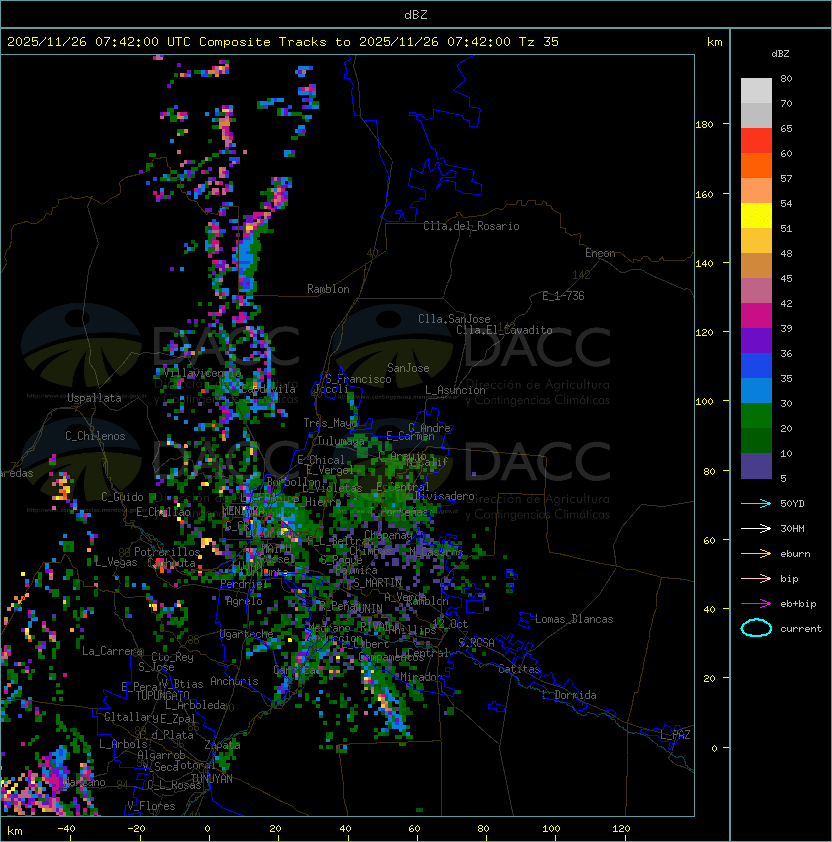Screen dimensions: 832x842
Task: Click the Lomas_Blancas place label
Action: pos(574,619)
